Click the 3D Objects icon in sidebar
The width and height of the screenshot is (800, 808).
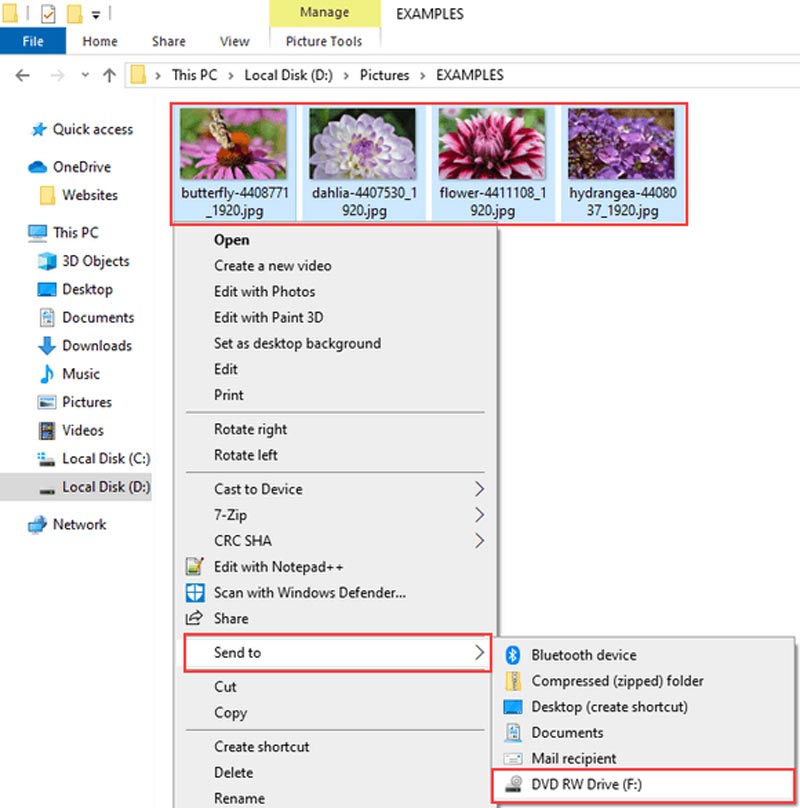coord(46,261)
